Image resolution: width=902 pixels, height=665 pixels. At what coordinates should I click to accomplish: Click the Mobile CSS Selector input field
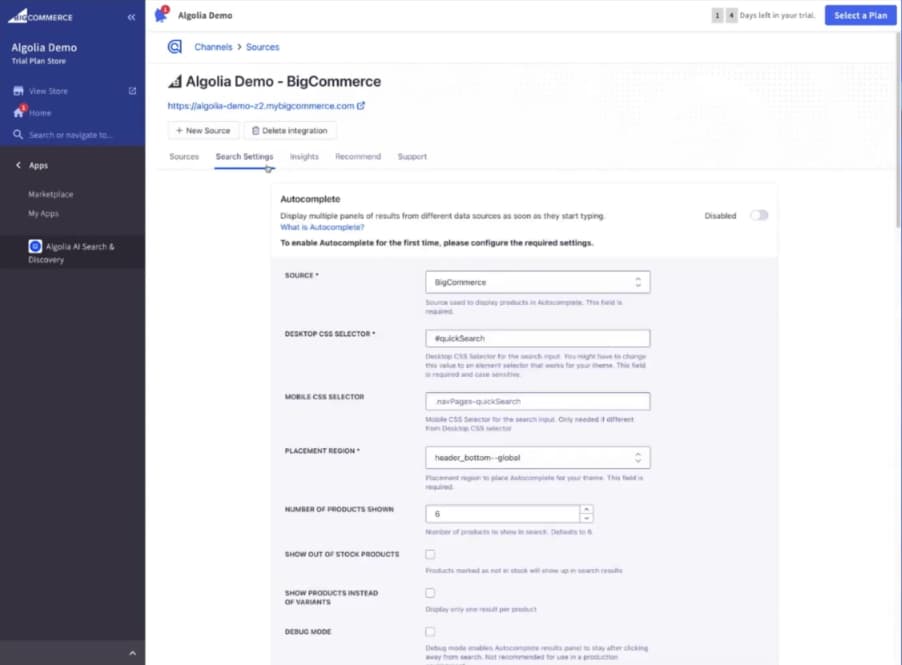(538, 401)
